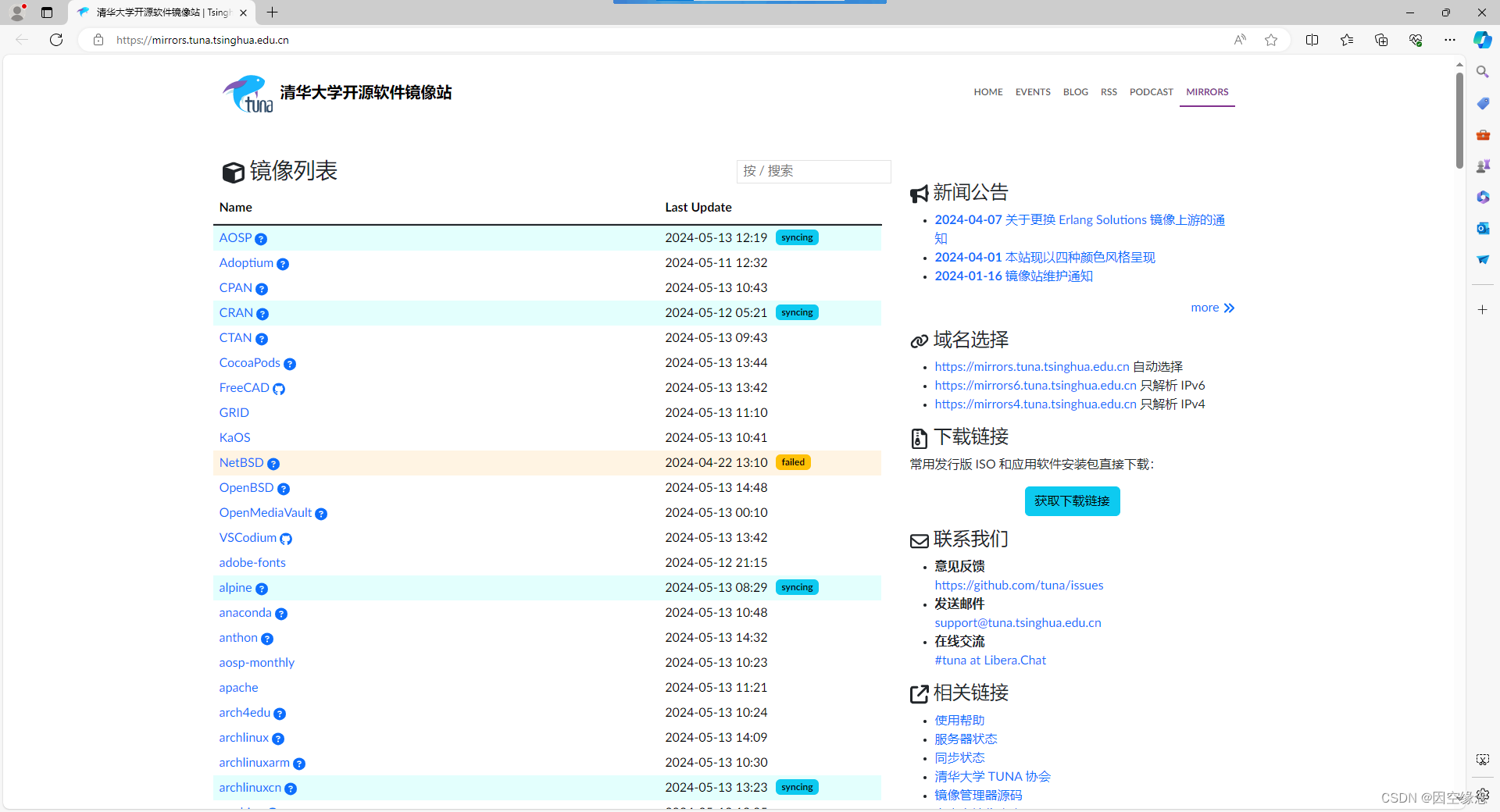Screen dimensions: 1500x812
Task: Open the 服务器状态 link
Action: tap(966, 739)
